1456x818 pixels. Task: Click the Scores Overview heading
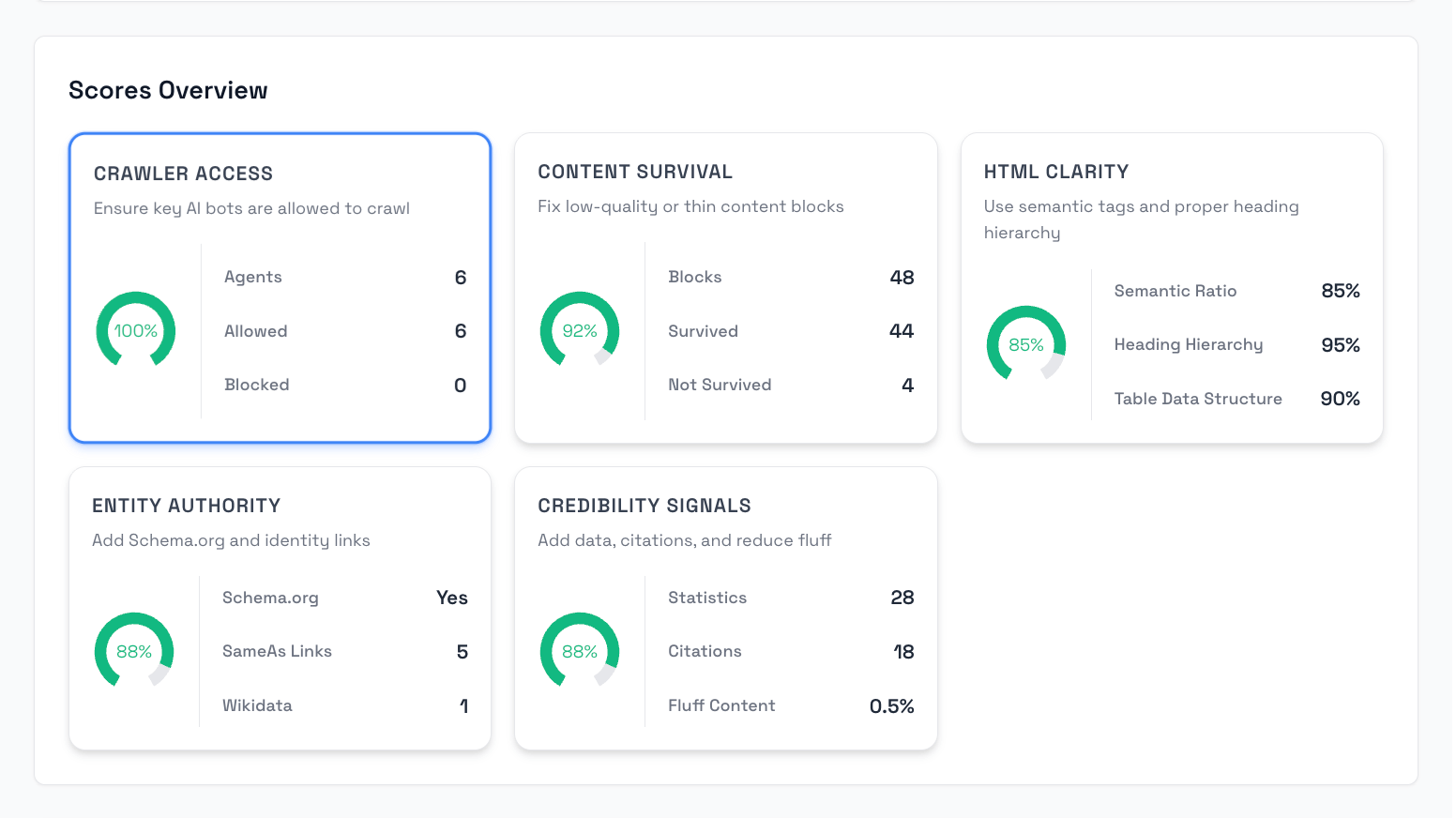(x=168, y=90)
